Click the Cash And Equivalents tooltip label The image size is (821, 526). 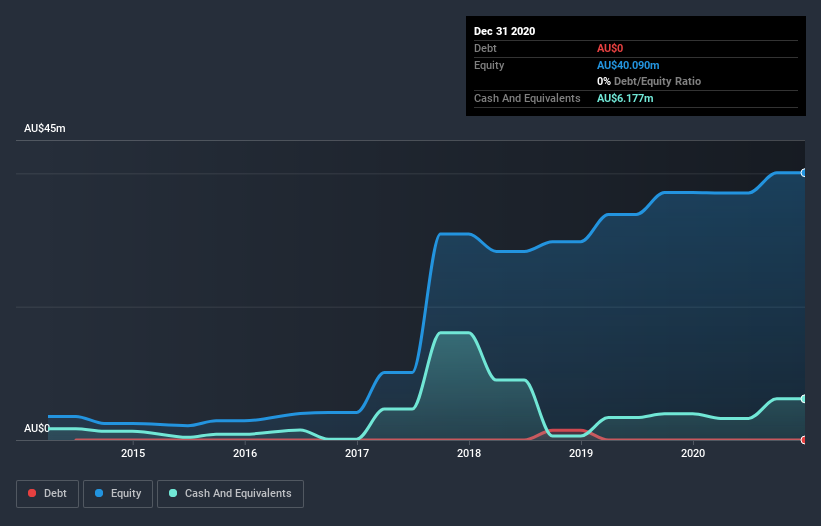click(x=527, y=98)
